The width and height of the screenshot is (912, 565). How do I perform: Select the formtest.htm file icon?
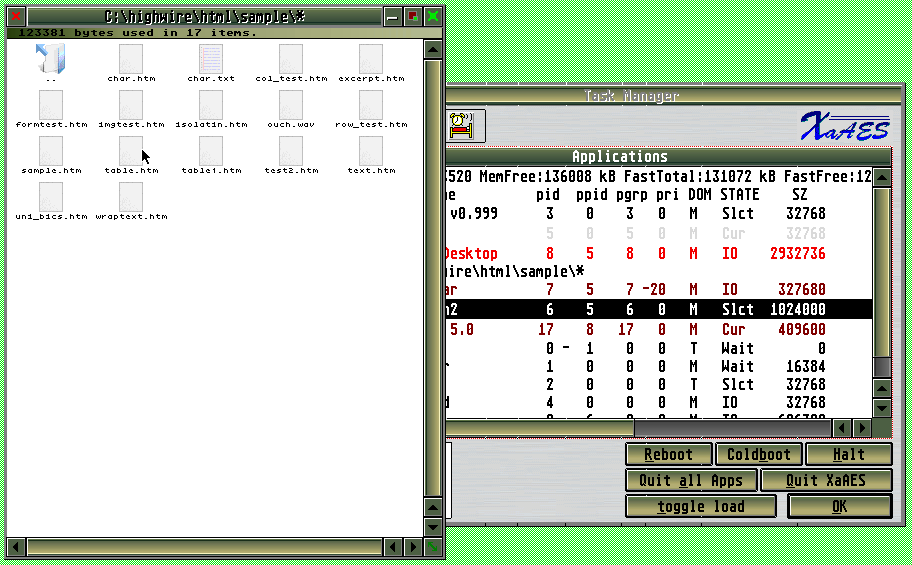click(51, 104)
